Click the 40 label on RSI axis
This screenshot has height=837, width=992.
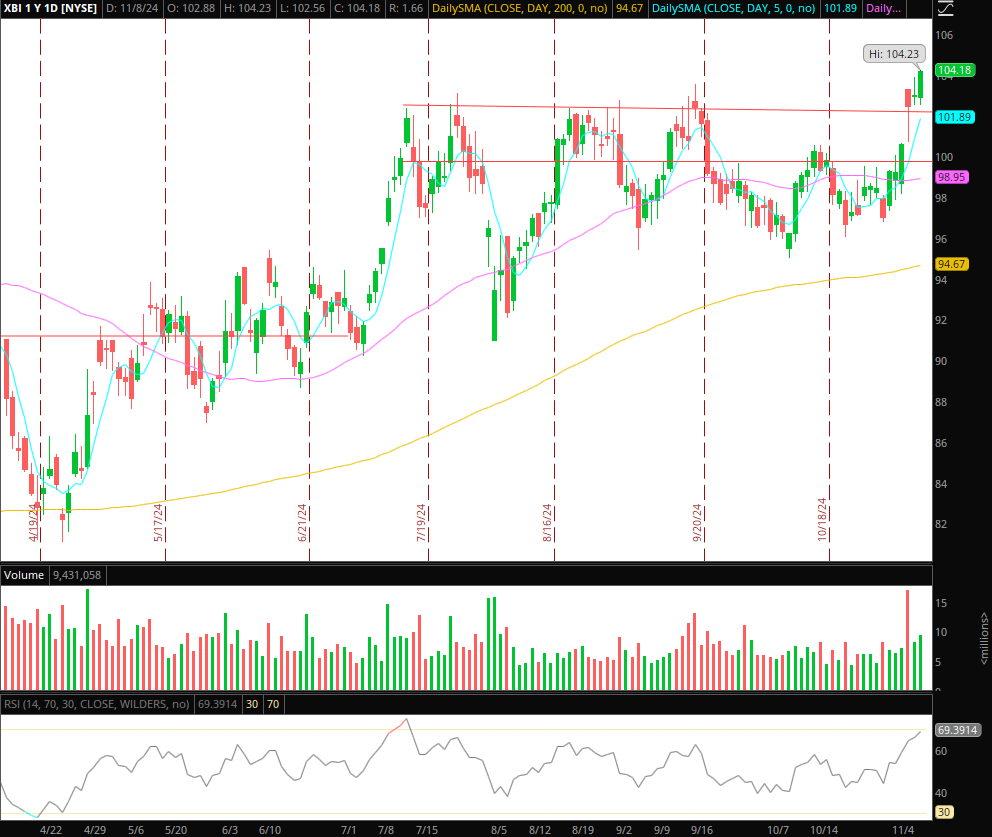[941, 793]
